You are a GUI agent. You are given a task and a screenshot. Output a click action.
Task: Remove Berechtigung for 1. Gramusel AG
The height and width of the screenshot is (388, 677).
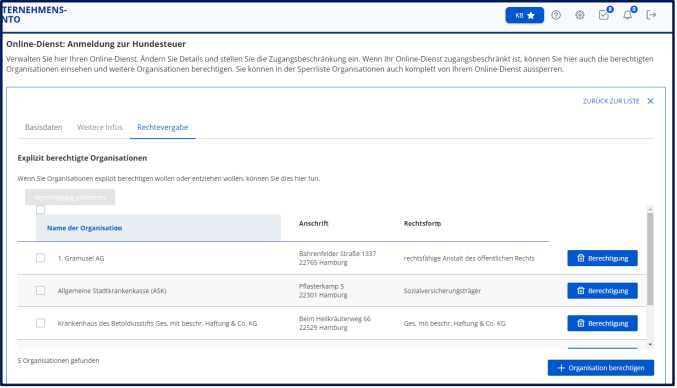pos(604,259)
